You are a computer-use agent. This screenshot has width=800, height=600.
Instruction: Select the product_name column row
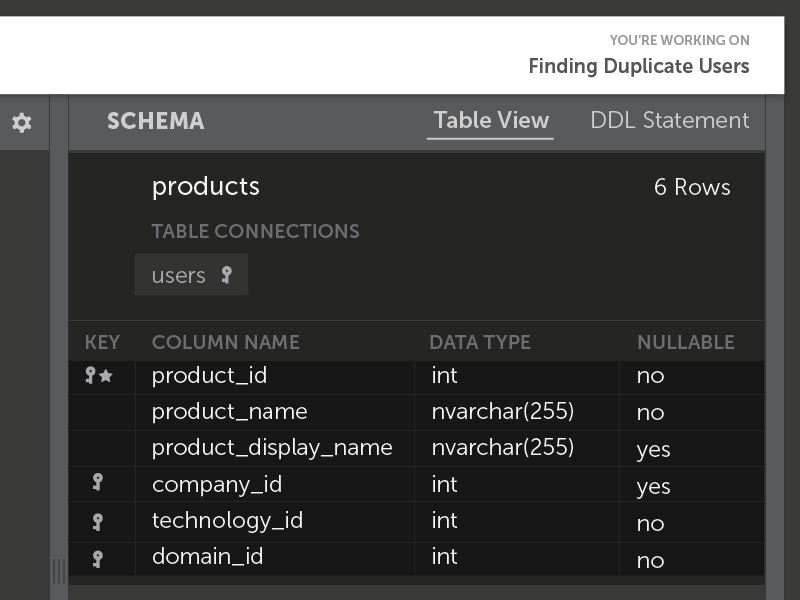pos(229,412)
